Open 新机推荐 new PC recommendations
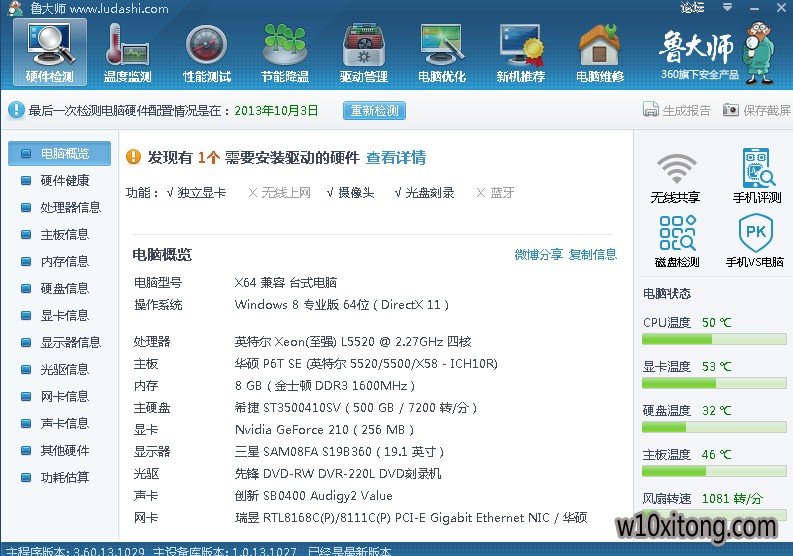 pyautogui.click(x=520, y=53)
